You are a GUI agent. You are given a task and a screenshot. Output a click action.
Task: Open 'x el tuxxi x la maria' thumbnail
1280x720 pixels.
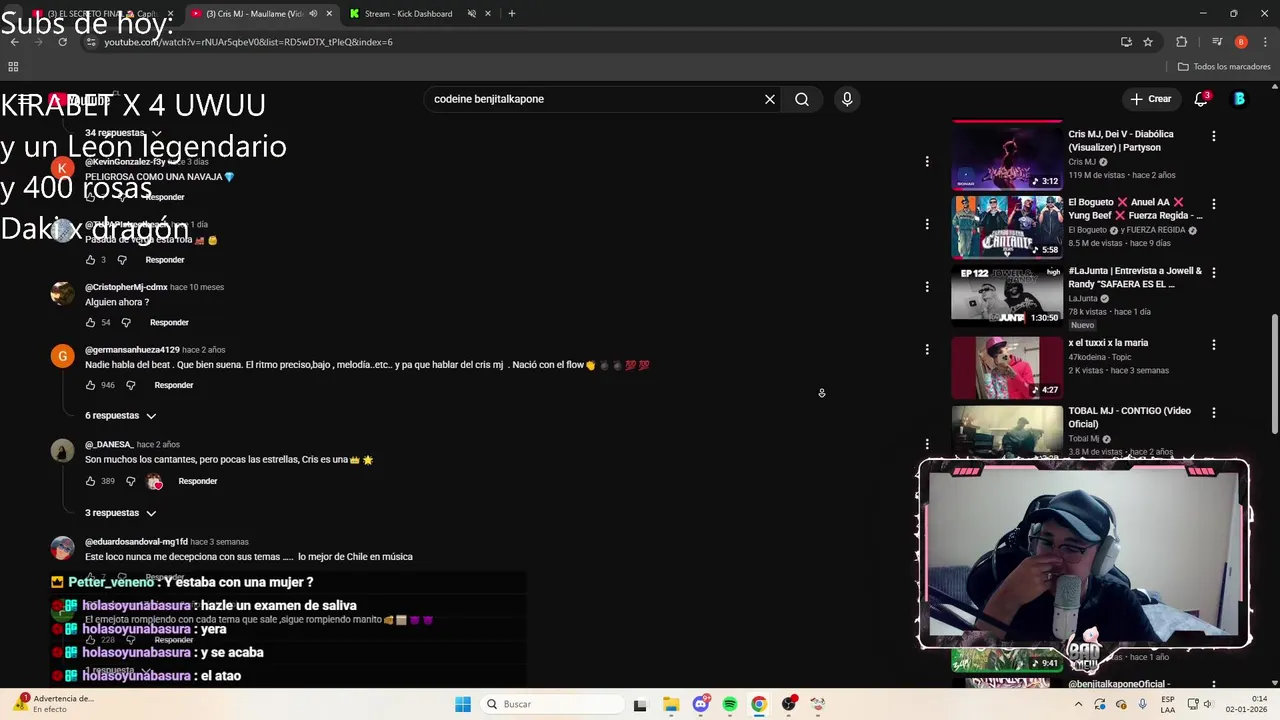(1007, 367)
